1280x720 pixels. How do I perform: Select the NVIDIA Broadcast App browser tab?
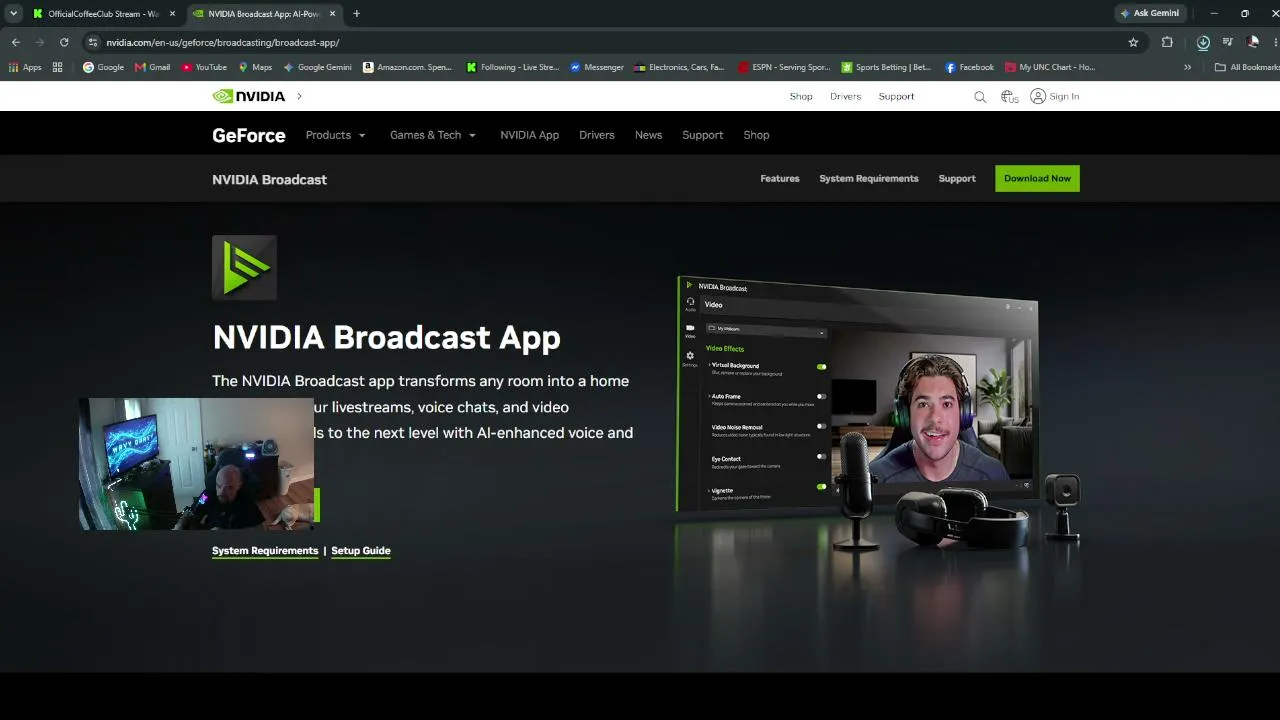pos(265,14)
